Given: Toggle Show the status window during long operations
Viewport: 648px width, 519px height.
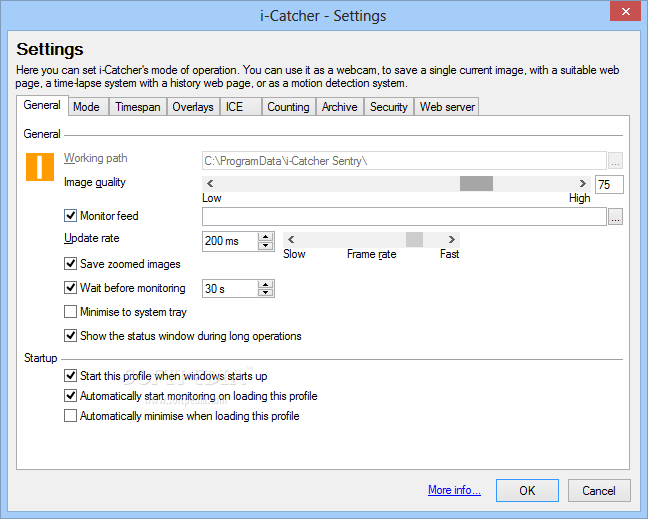Looking at the screenshot, I should (70, 336).
